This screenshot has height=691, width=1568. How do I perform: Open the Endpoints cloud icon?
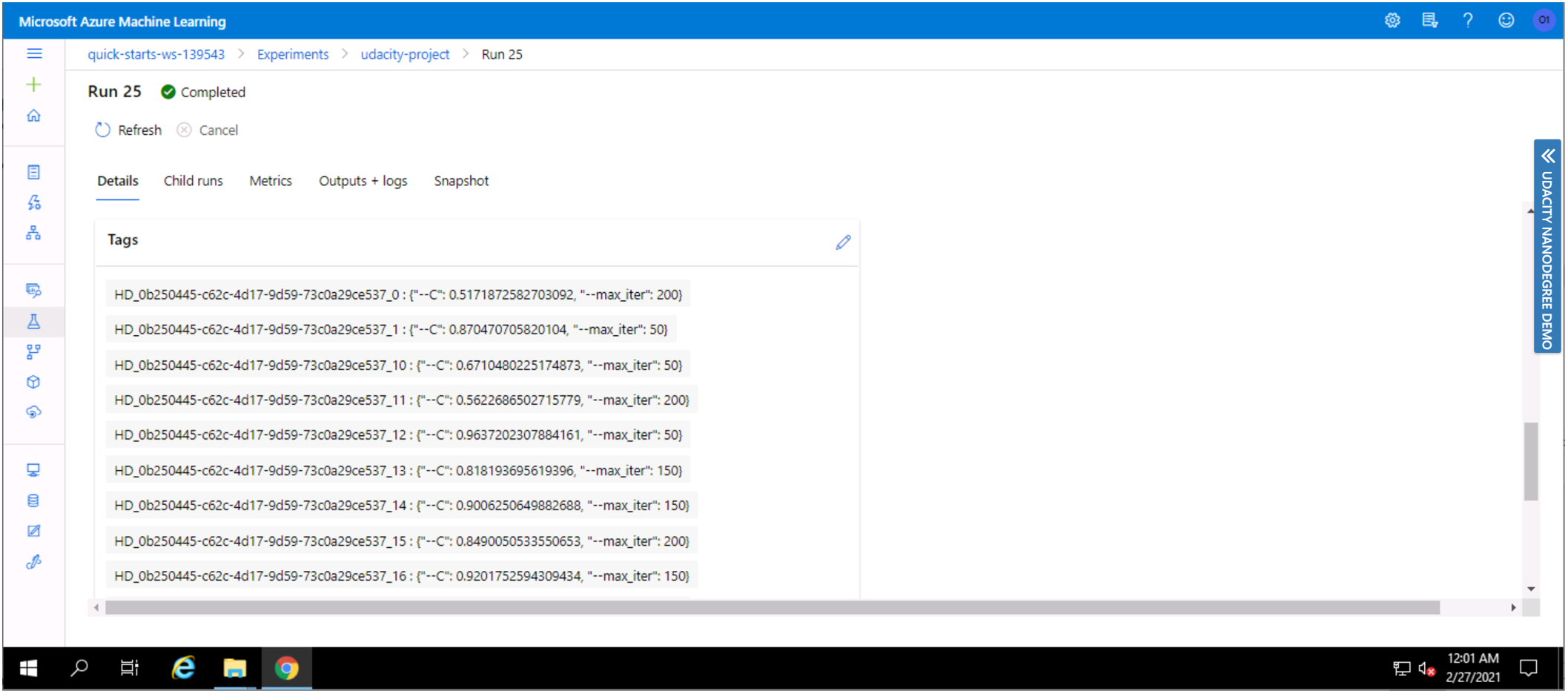pyautogui.click(x=34, y=412)
